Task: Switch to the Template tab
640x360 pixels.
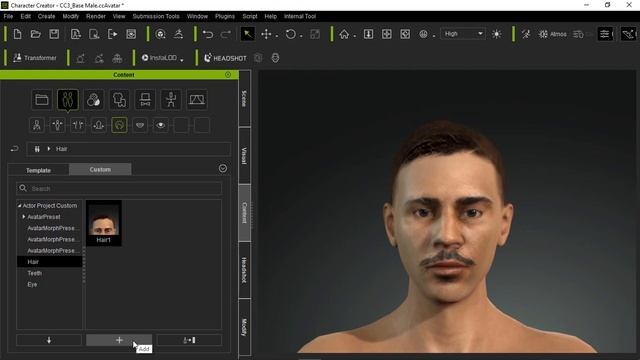Action: pyautogui.click(x=38, y=170)
